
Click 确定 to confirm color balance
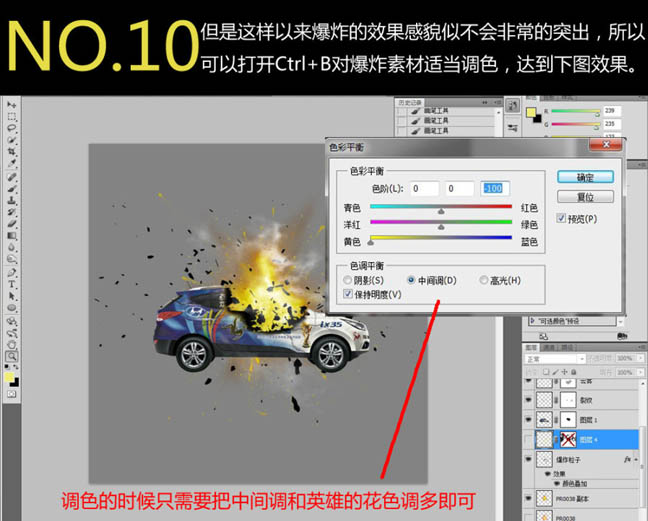pos(585,177)
